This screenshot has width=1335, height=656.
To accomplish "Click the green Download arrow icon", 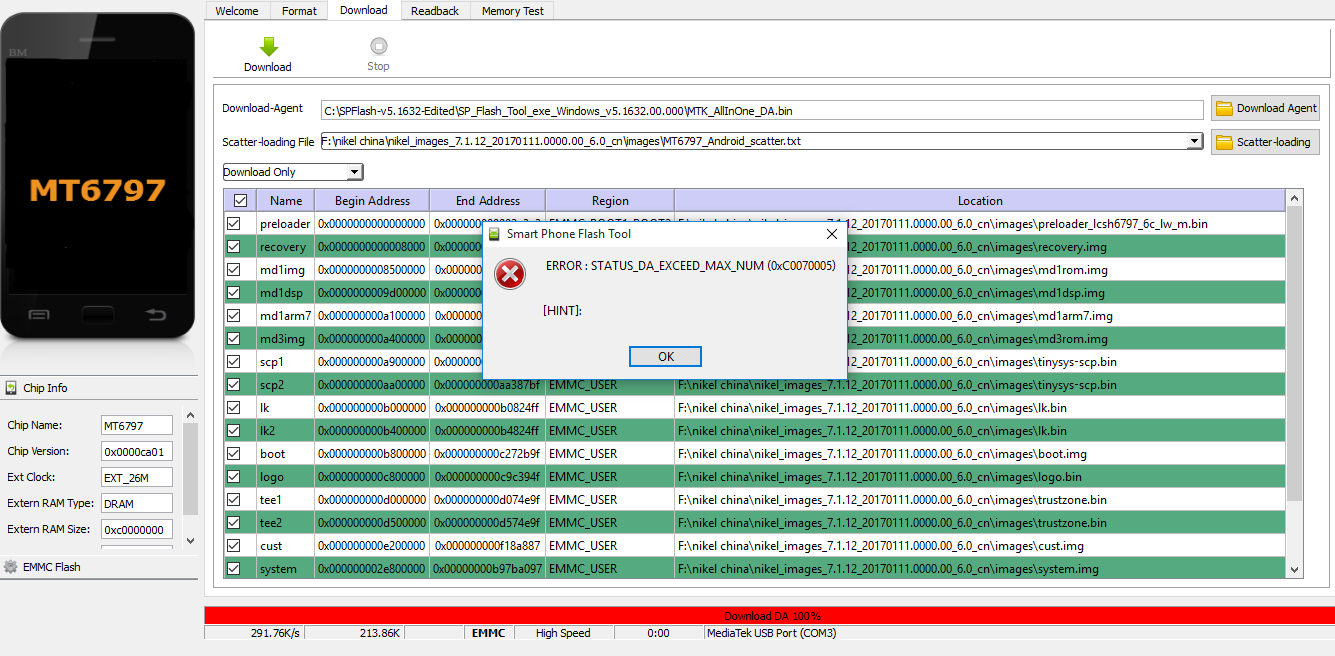I will point(268,47).
